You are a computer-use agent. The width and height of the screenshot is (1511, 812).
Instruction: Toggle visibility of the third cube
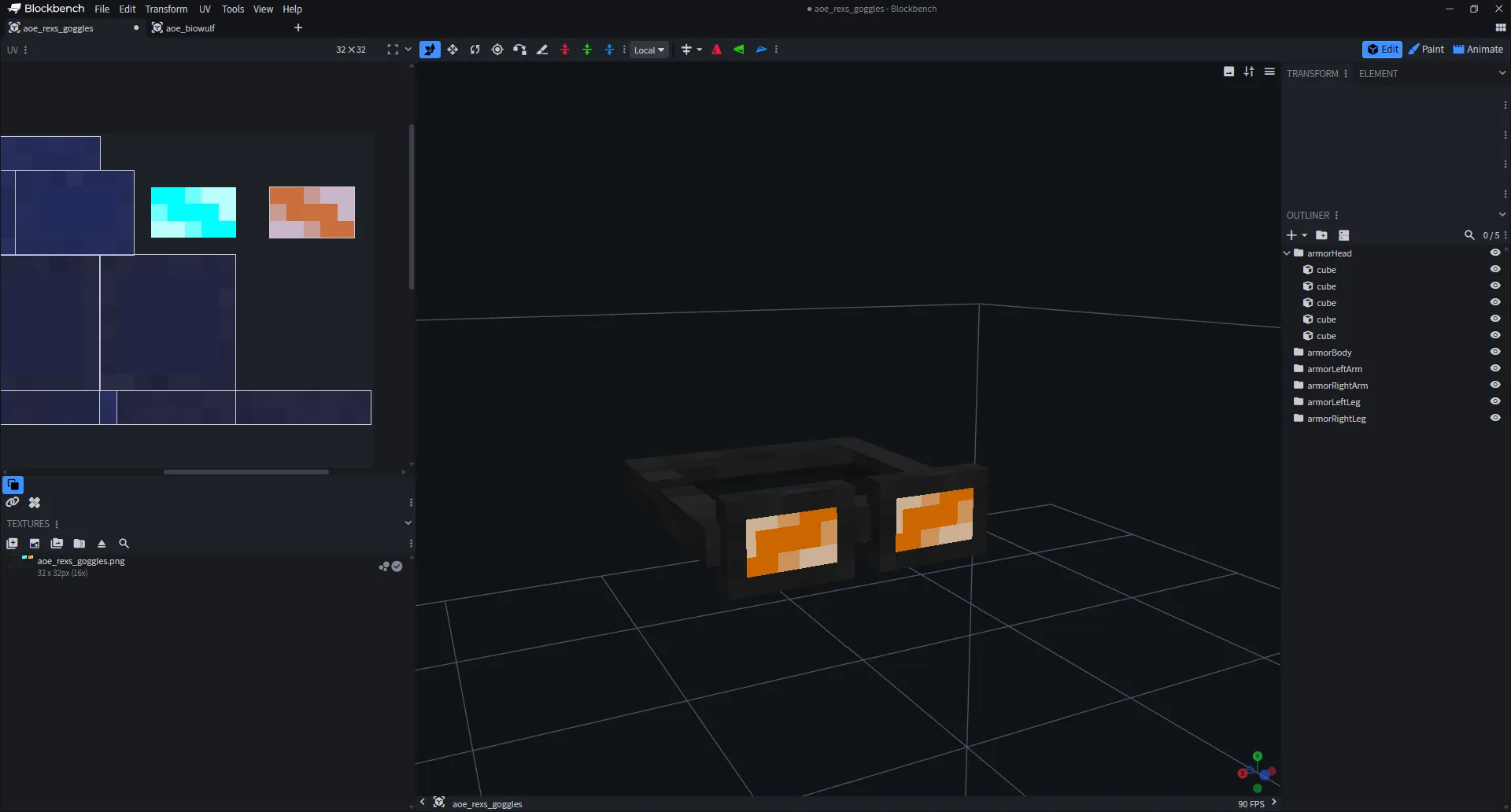click(x=1495, y=302)
